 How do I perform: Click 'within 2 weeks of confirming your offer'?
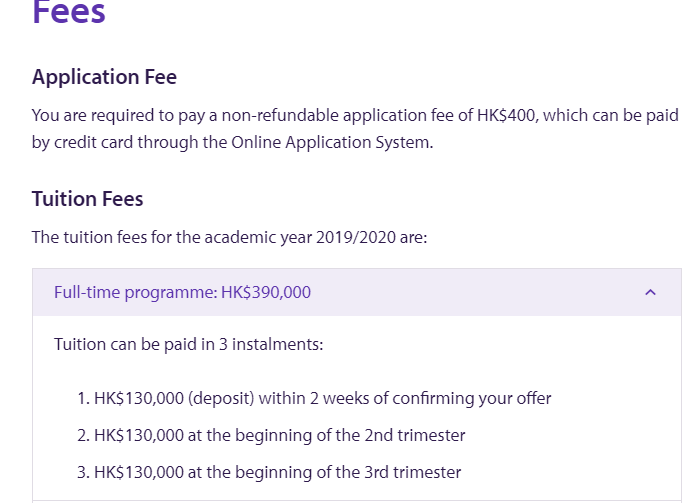point(405,398)
